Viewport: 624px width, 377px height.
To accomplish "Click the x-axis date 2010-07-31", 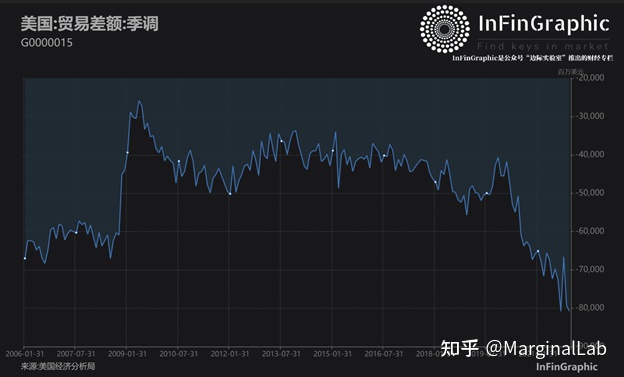I will click(x=179, y=354).
